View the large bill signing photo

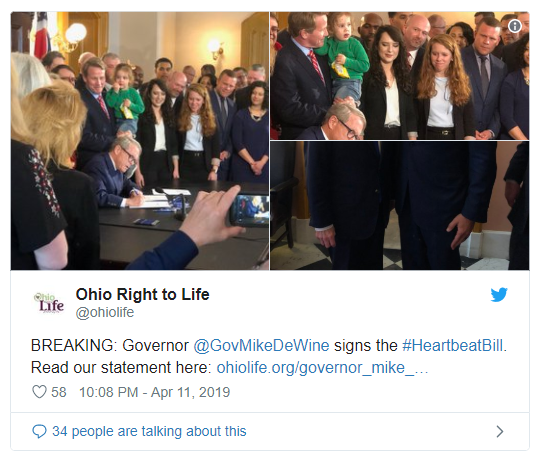140,141
